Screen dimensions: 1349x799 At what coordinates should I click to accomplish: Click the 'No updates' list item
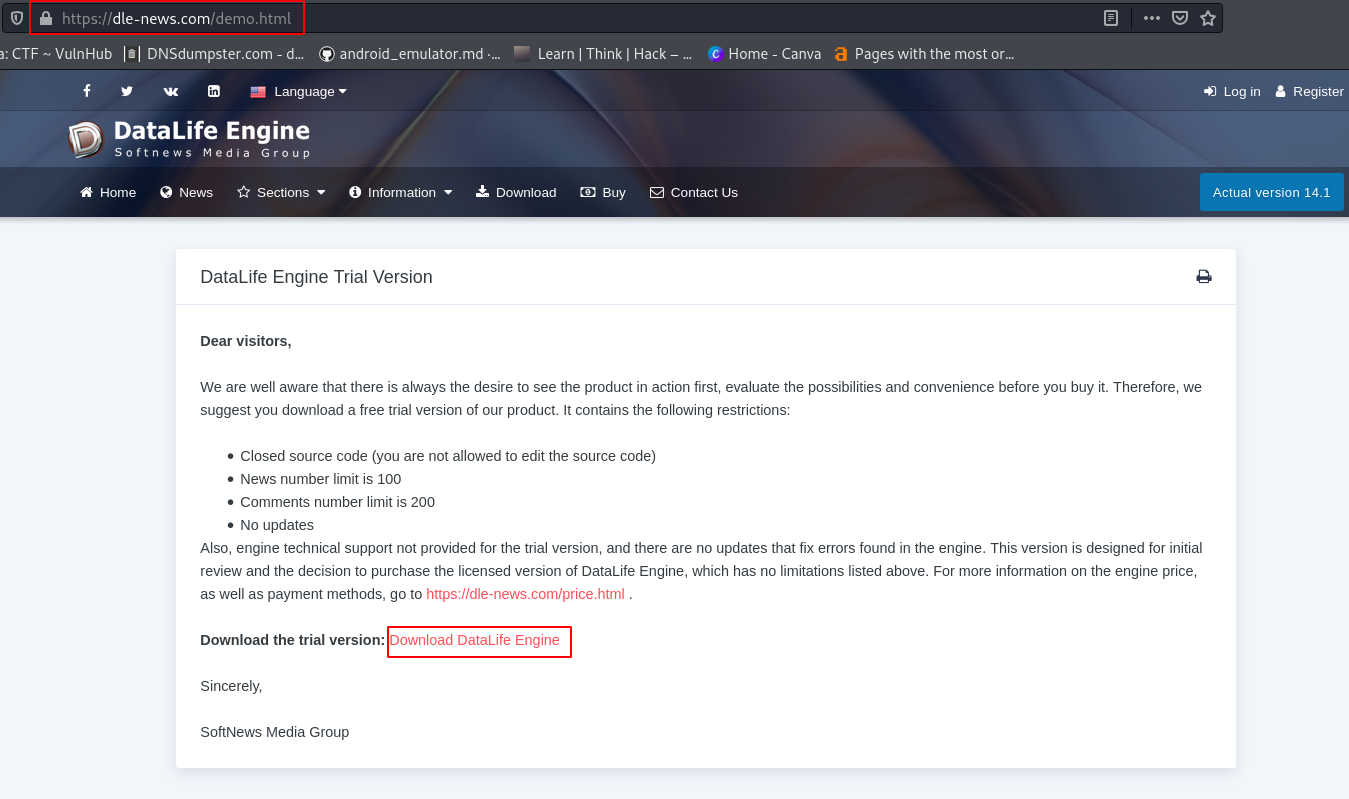[x=277, y=525]
